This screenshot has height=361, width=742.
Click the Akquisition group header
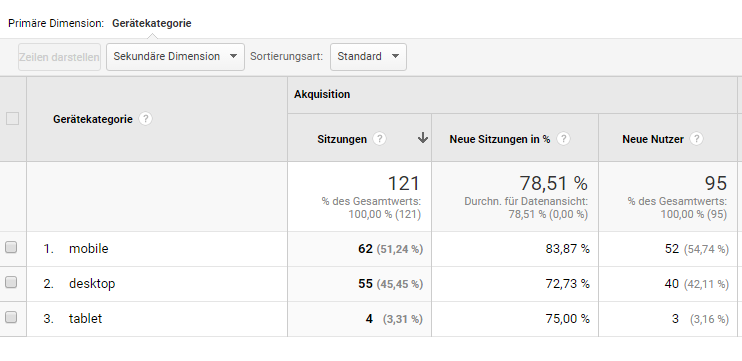point(322,94)
